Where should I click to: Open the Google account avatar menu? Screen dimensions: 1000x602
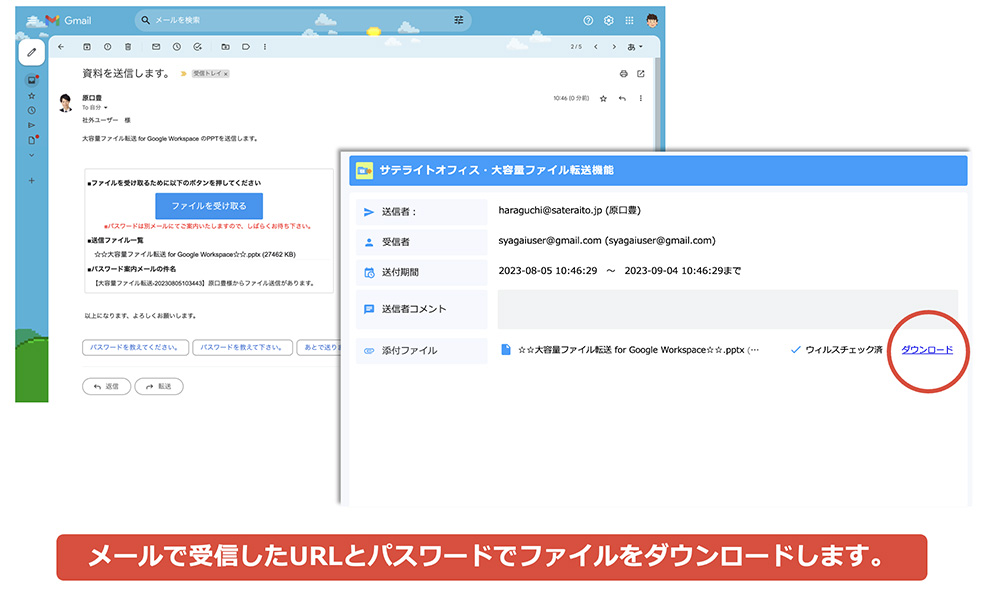[652, 20]
